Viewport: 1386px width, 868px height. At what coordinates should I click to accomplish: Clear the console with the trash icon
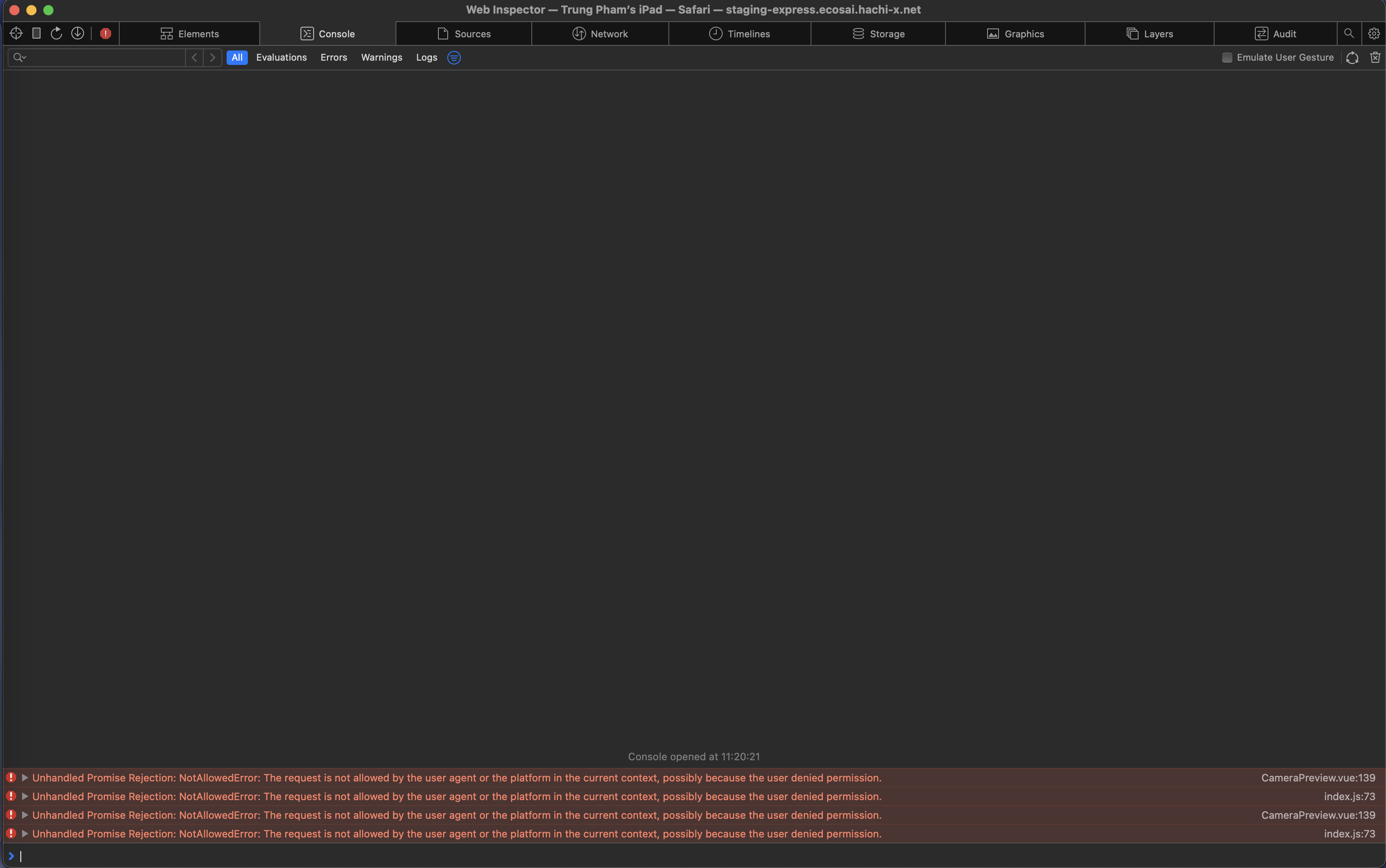click(1376, 57)
